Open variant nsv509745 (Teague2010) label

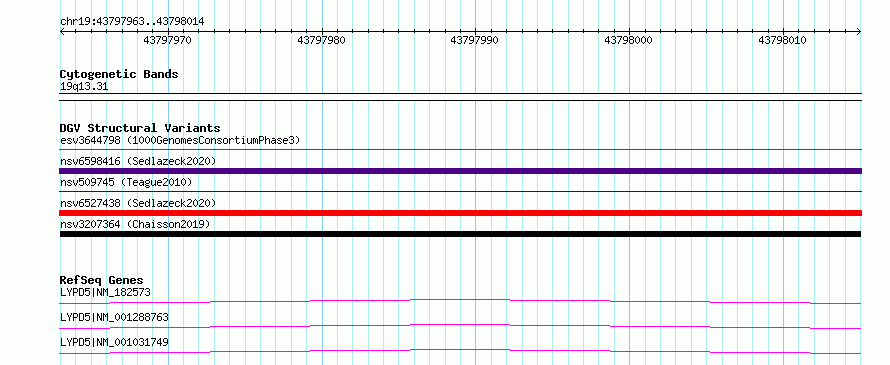click(x=126, y=182)
